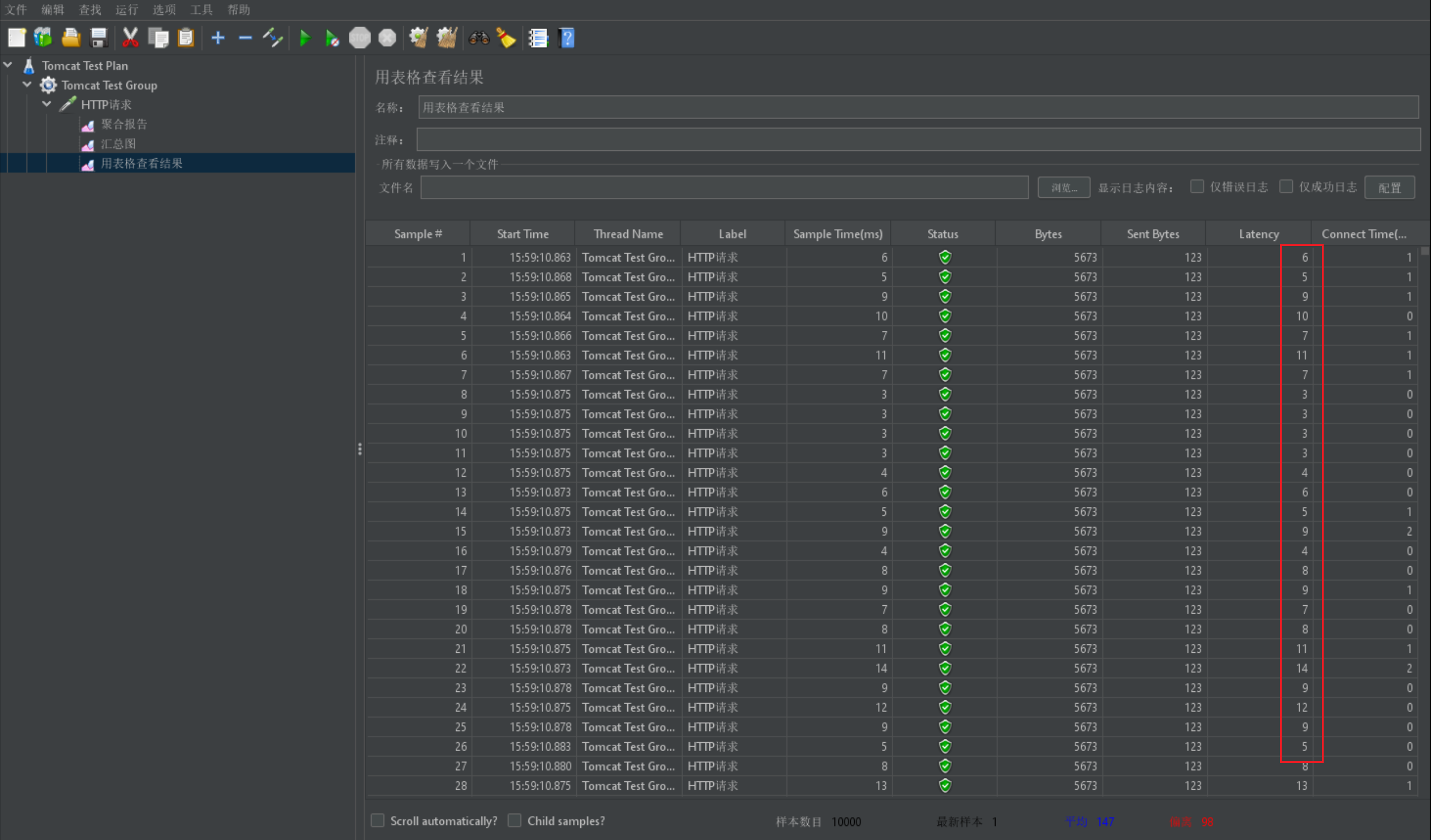
Task: Sort by Status column header
Action: tap(942, 234)
